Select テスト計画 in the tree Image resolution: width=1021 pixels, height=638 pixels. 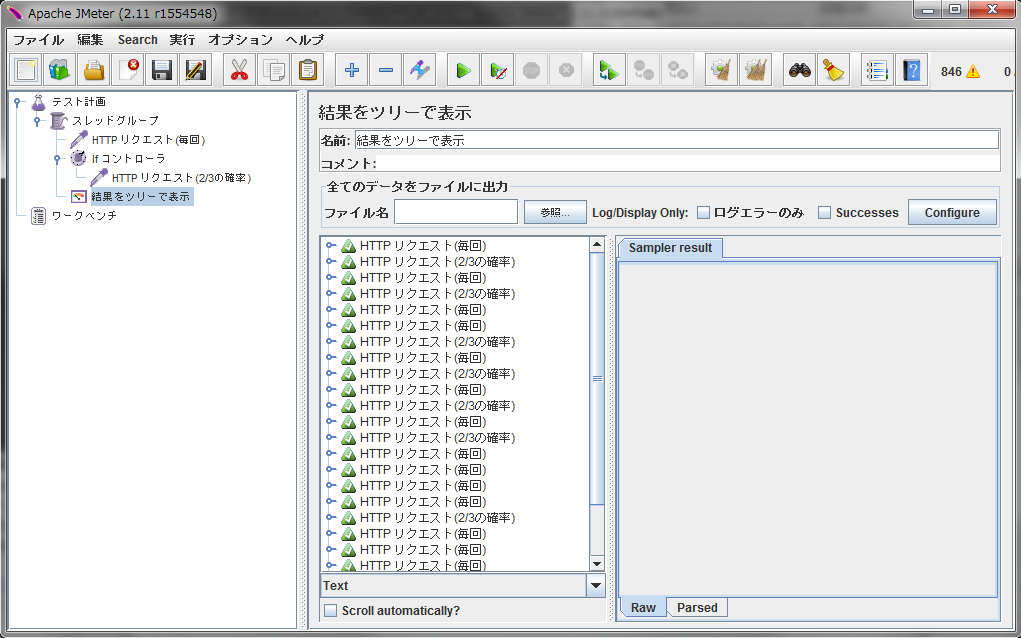point(78,102)
